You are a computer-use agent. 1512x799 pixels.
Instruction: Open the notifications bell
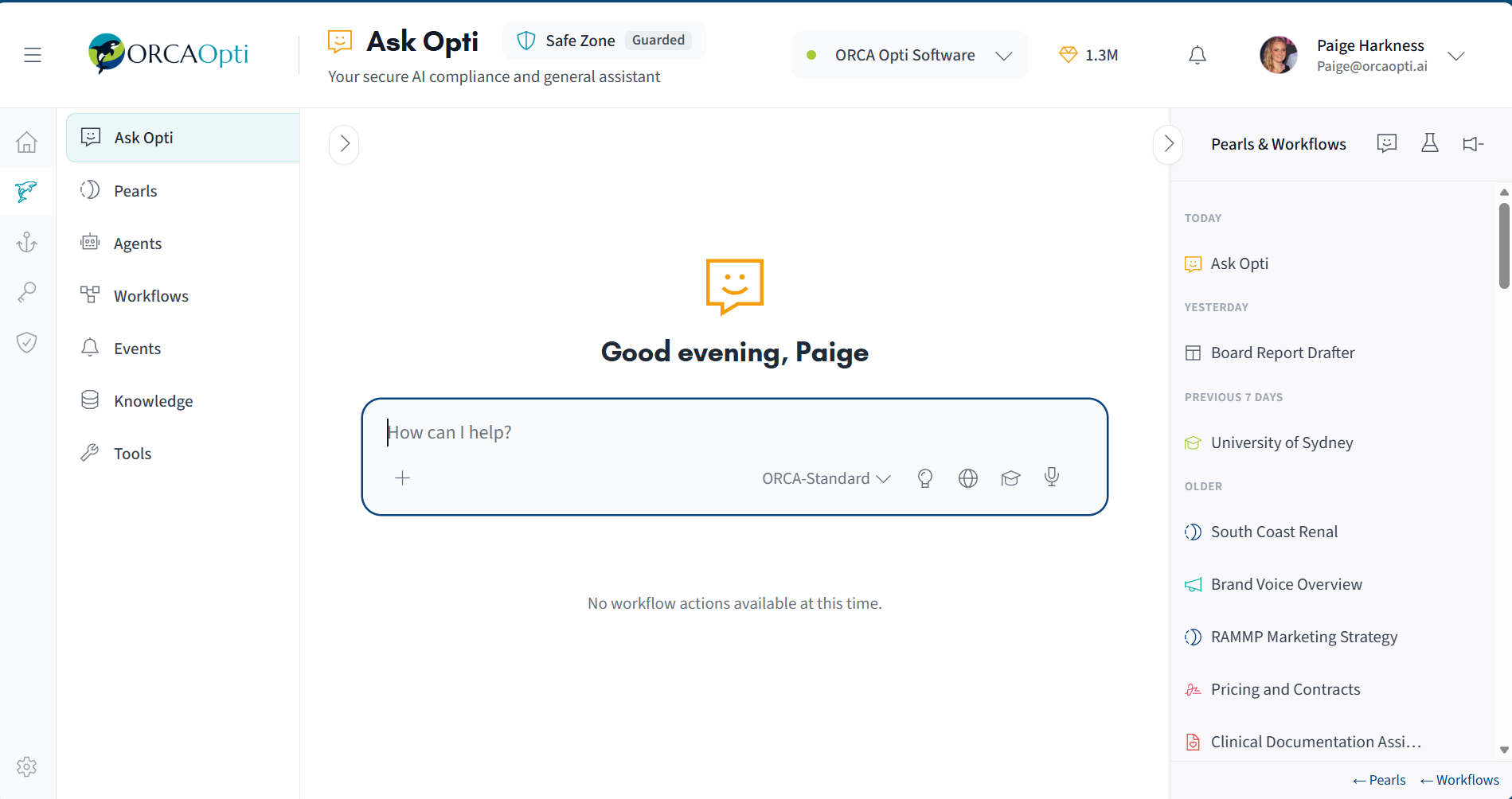(1197, 55)
